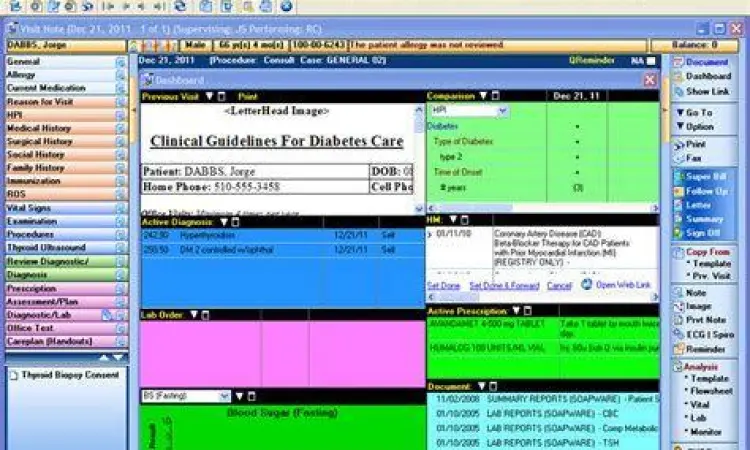
Task: Open the Active Diagnosis dropdown arrow
Action: (224, 222)
